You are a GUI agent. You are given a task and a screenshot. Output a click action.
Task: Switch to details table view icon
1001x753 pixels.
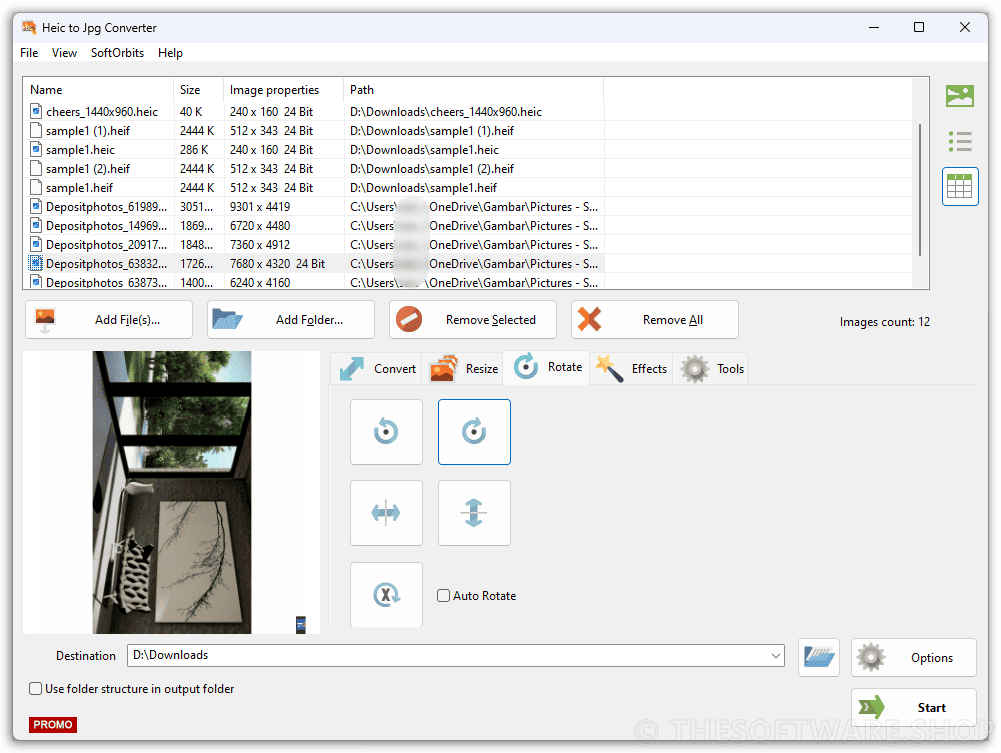pyautogui.click(x=960, y=186)
